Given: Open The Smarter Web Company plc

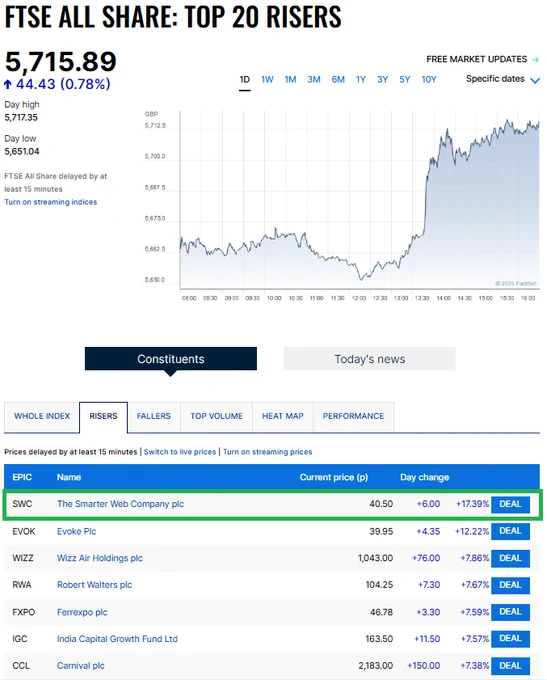Looking at the screenshot, I should (120, 504).
